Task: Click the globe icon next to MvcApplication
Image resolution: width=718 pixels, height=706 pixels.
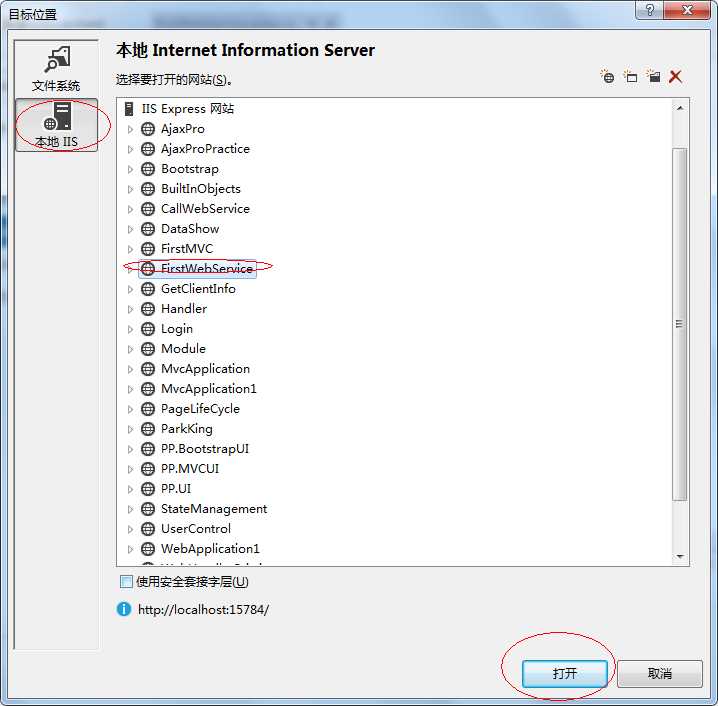Action: 148,369
